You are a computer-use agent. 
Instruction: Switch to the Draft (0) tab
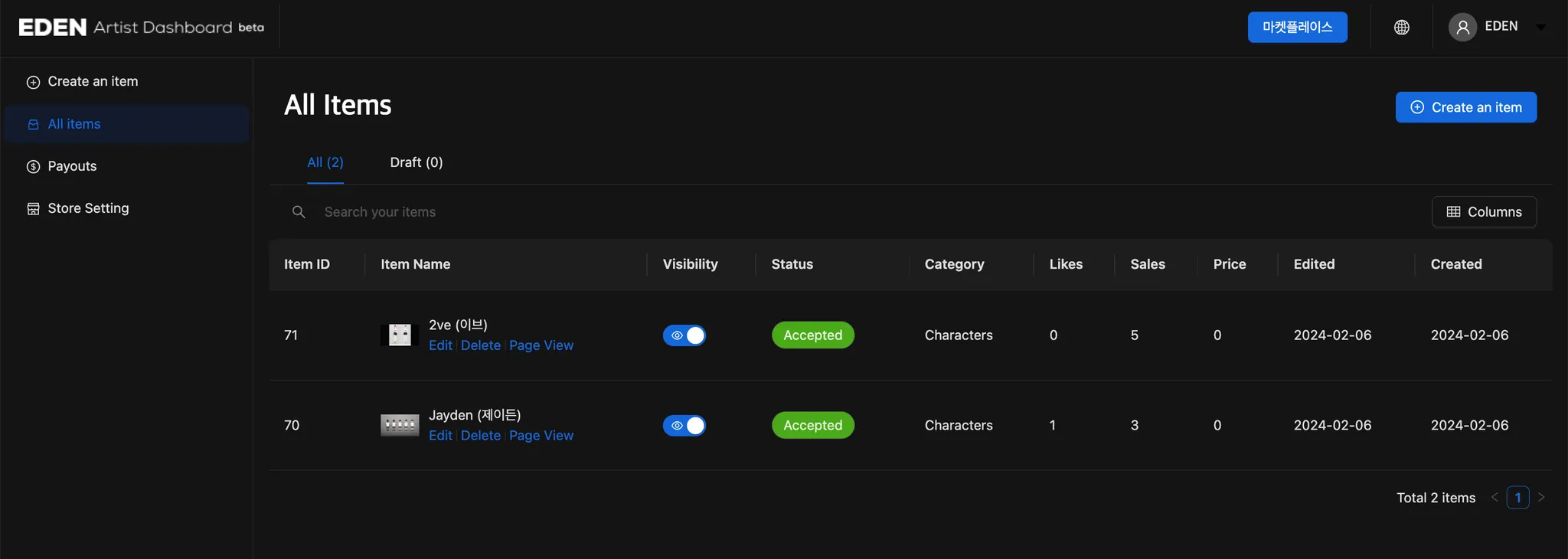pyautogui.click(x=416, y=162)
